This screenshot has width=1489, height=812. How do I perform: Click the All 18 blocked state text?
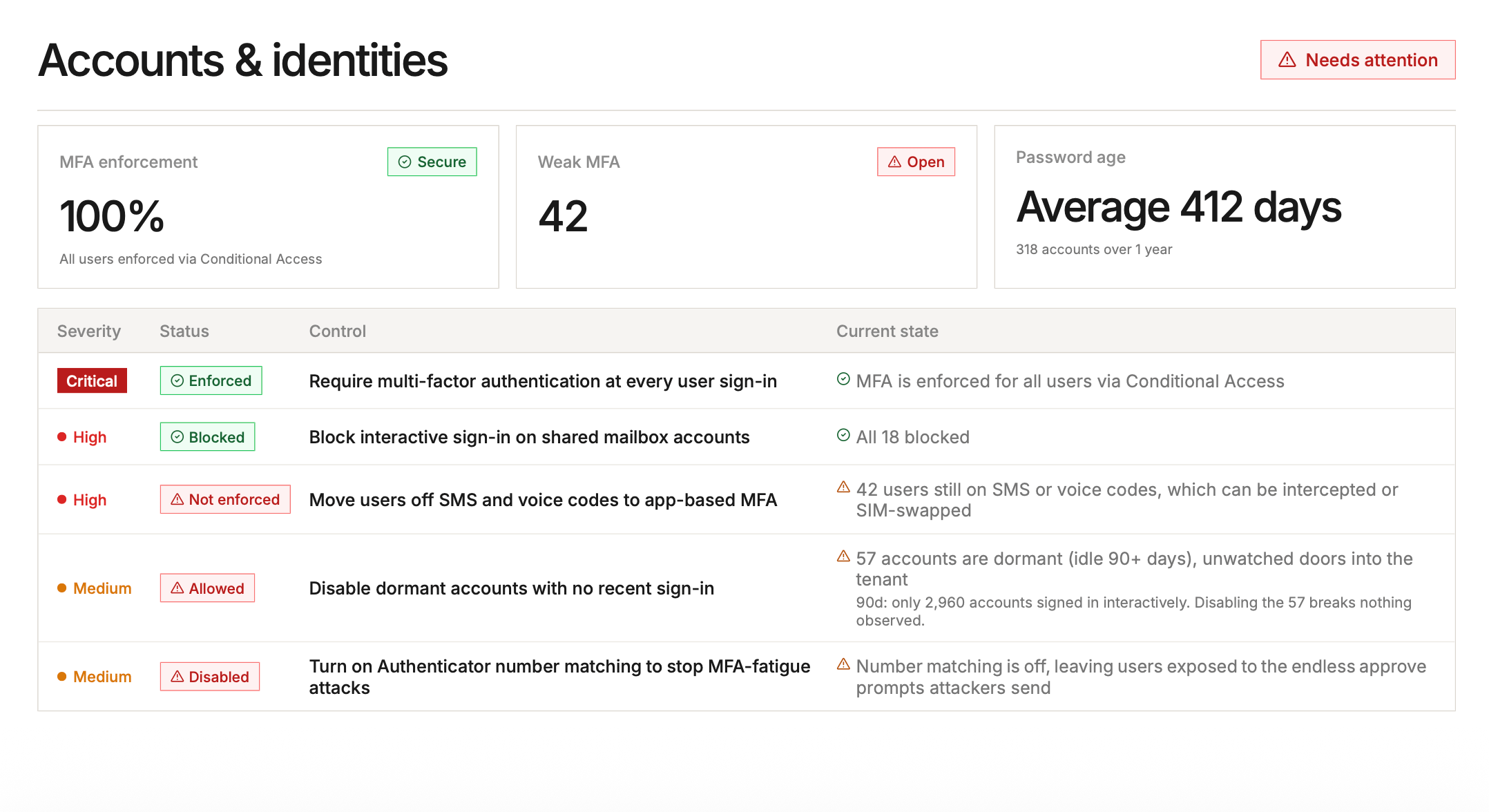click(913, 437)
